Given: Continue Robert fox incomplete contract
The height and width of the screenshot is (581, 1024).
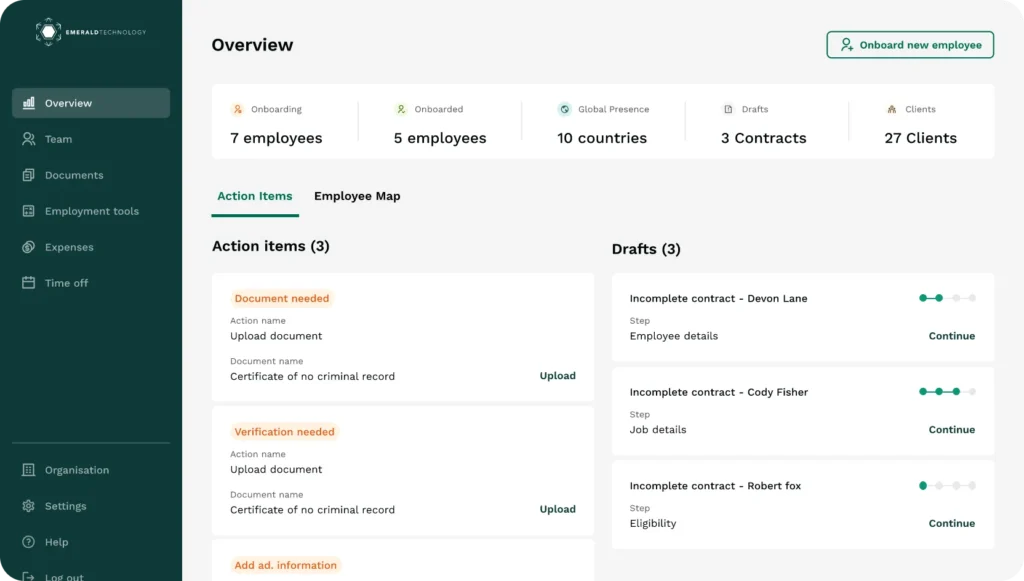Looking at the screenshot, I should (952, 524).
